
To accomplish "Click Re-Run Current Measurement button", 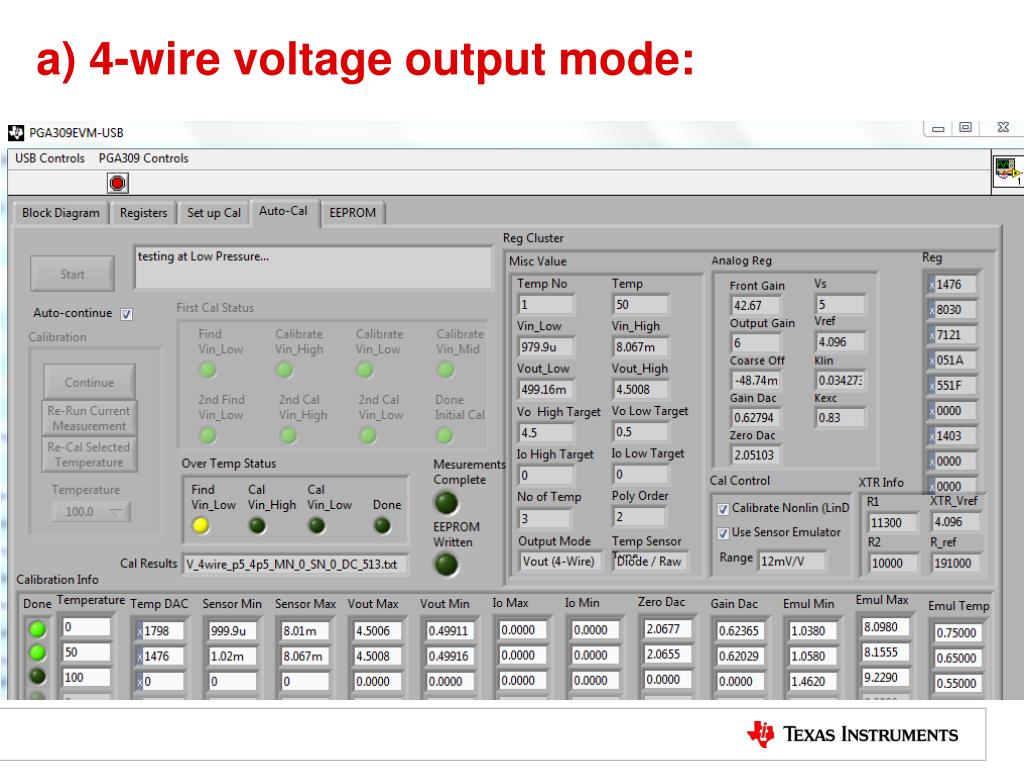I will tap(89, 418).
